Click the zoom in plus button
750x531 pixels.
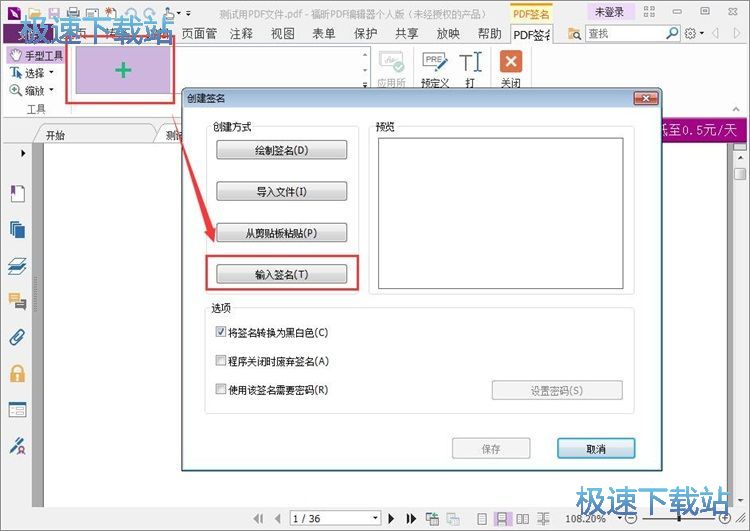(725, 519)
